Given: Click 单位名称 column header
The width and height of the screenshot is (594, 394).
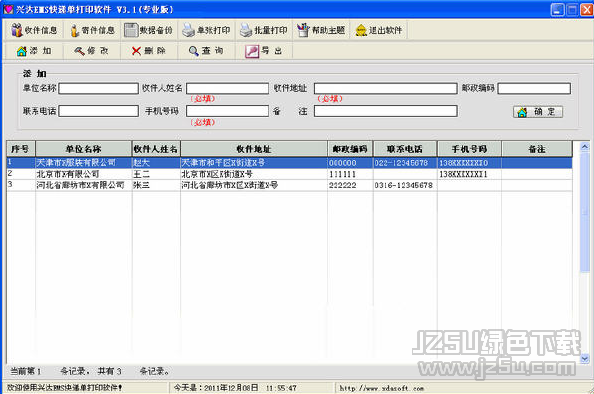Looking at the screenshot, I should (84, 149).
